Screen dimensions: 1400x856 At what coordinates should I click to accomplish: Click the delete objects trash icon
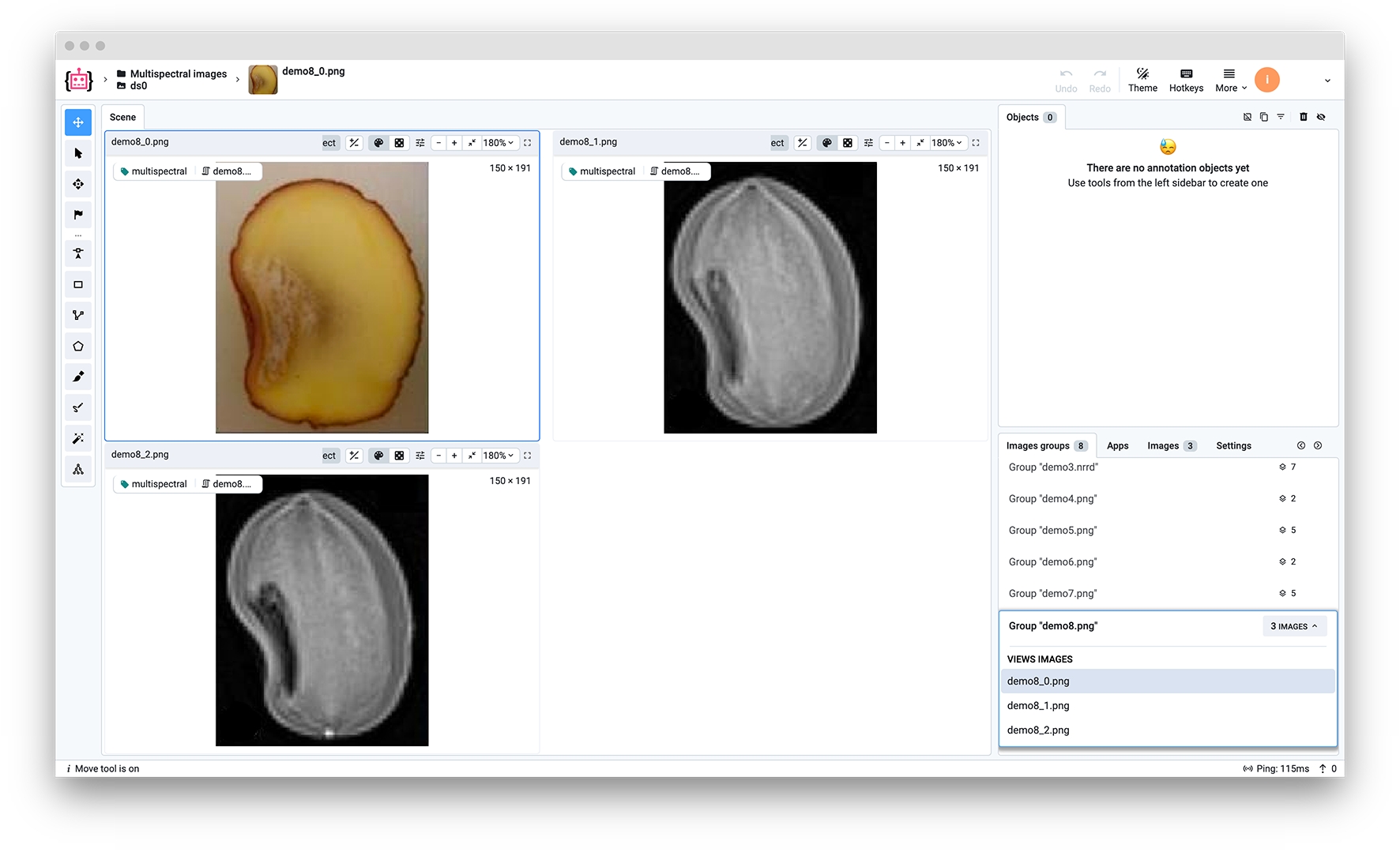point(1304,117)
